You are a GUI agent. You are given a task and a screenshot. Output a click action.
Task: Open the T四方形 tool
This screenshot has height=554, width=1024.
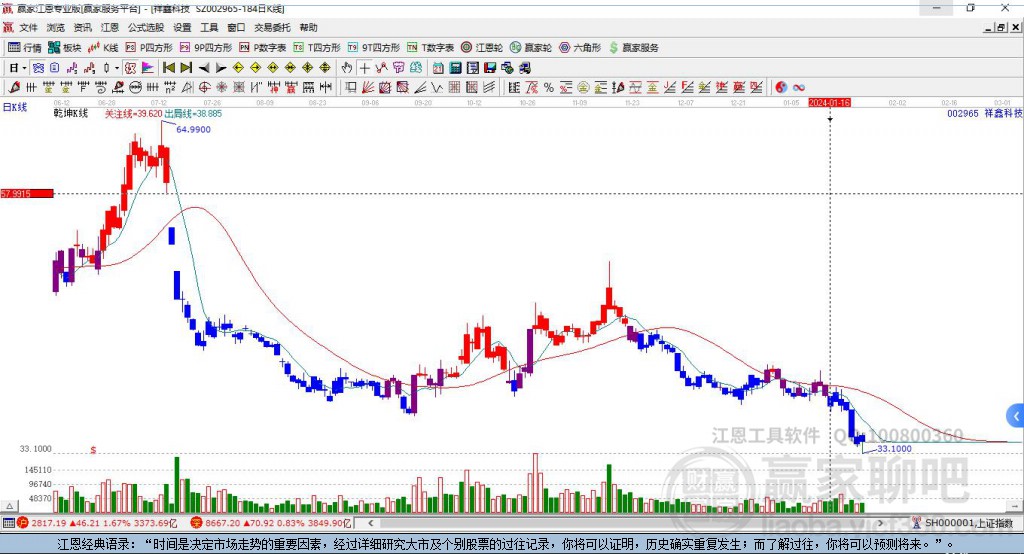pyautogui.click(x=317, y=48)
